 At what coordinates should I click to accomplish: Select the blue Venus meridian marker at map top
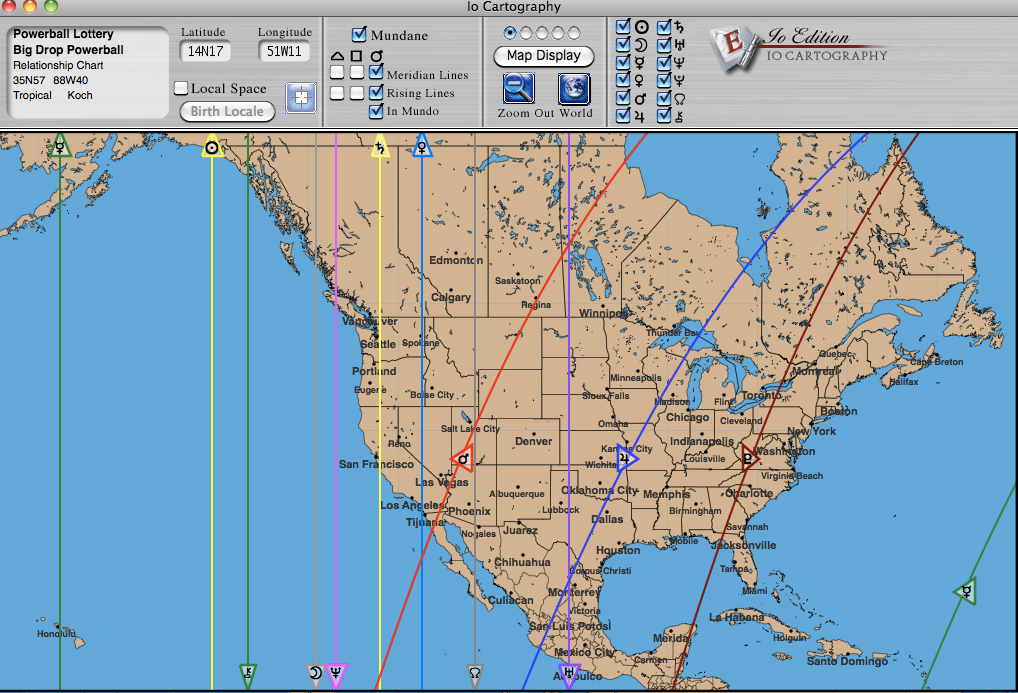click(422, 147)
